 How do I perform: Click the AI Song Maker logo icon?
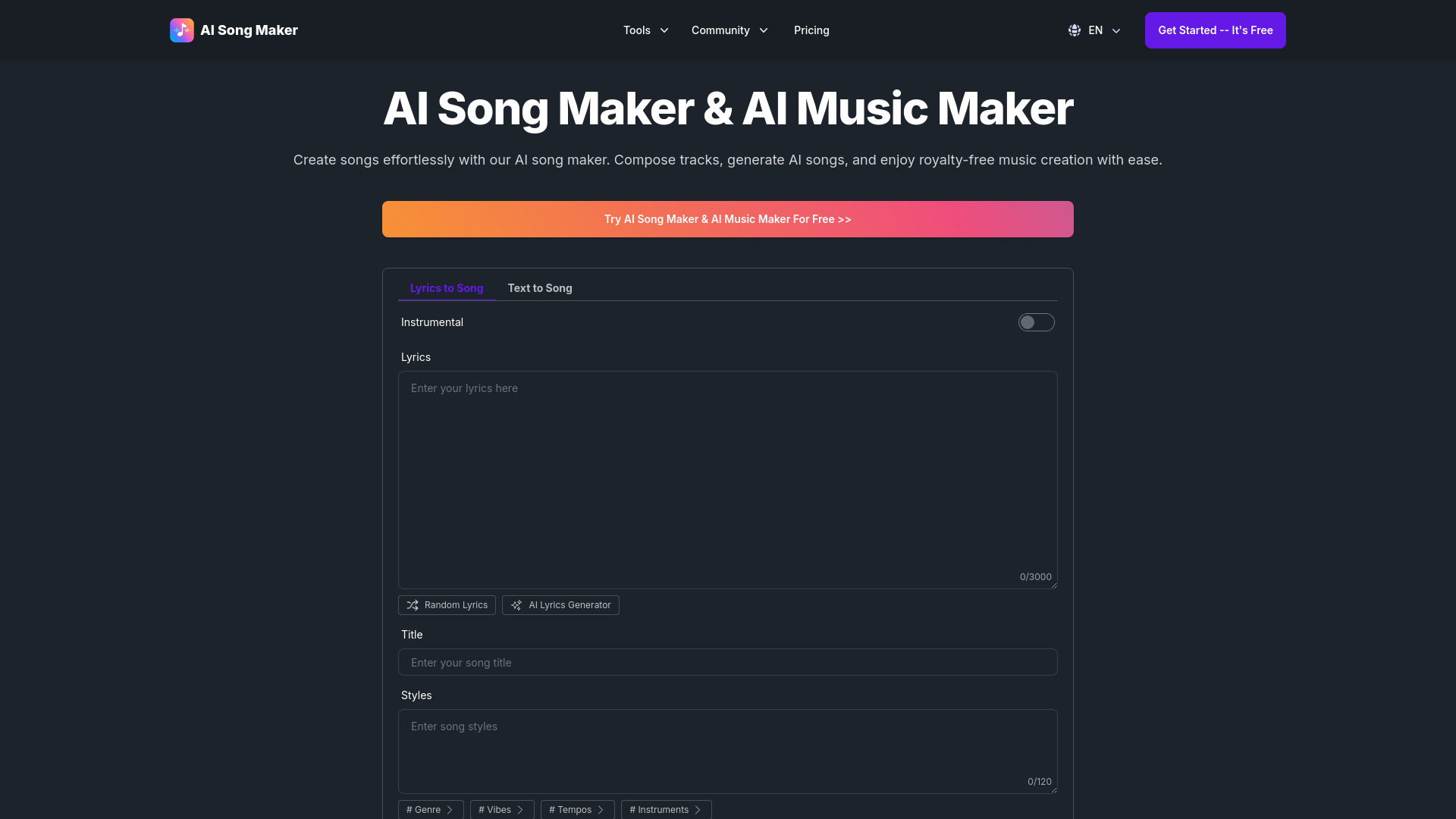181,30
